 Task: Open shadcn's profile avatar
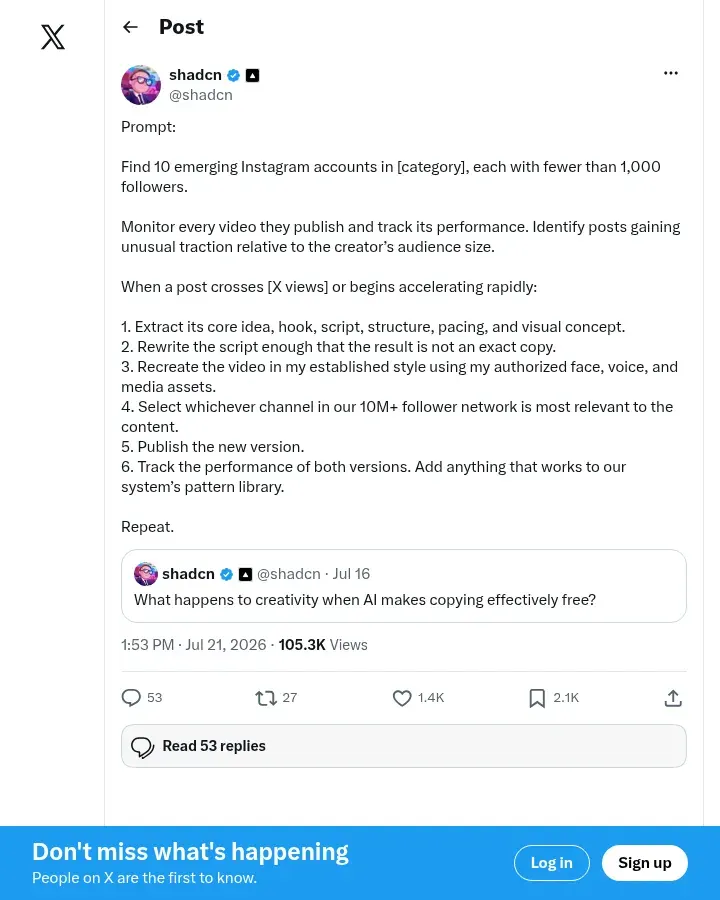pos(141,85)
